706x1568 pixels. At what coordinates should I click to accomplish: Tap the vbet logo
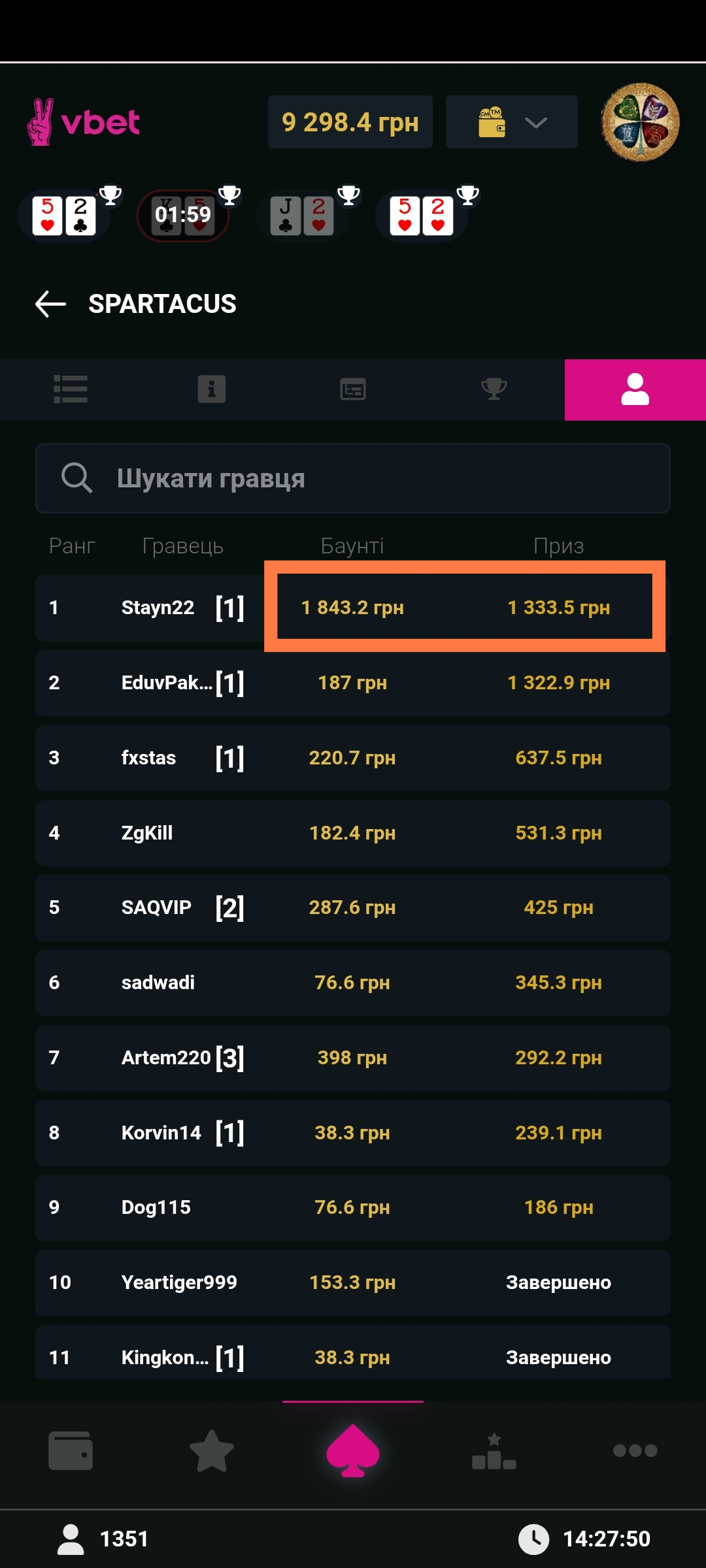click(83, 122)
